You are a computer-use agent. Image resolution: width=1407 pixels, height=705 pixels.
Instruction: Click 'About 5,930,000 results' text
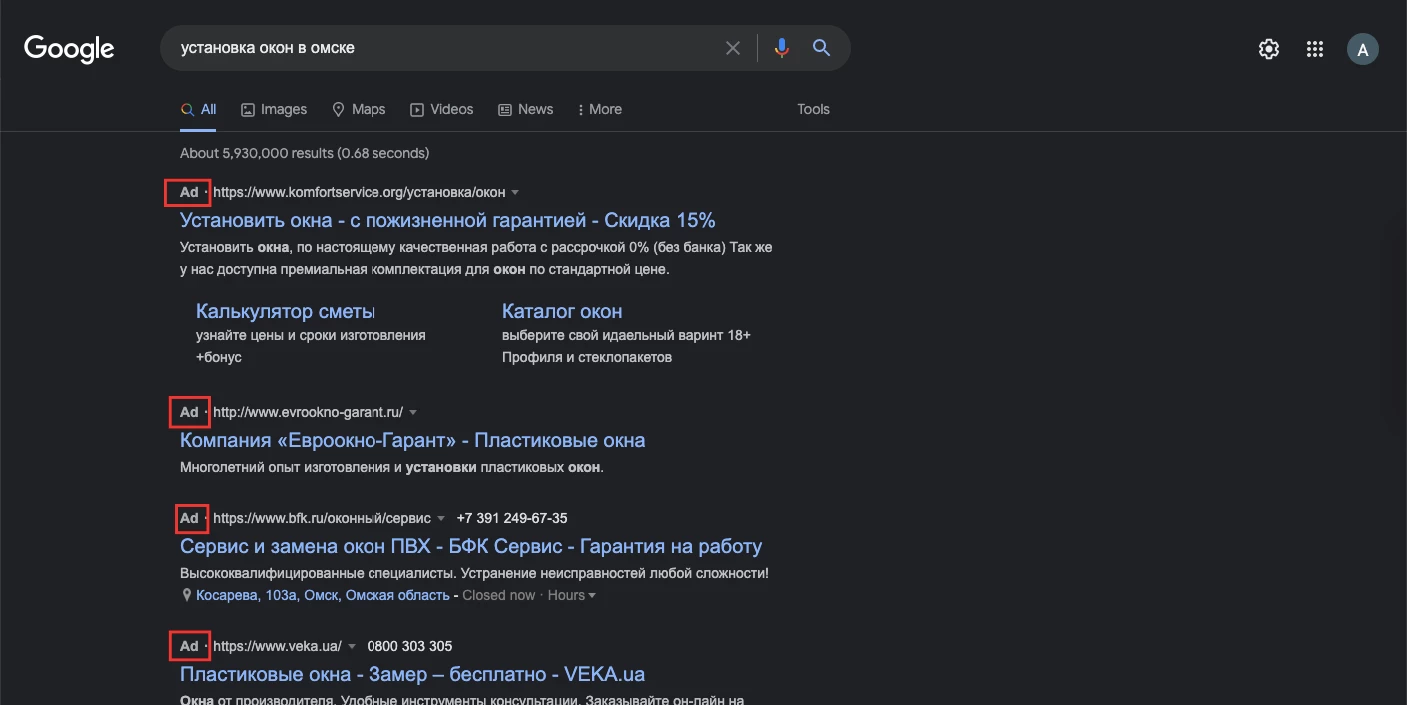point(304,153)
